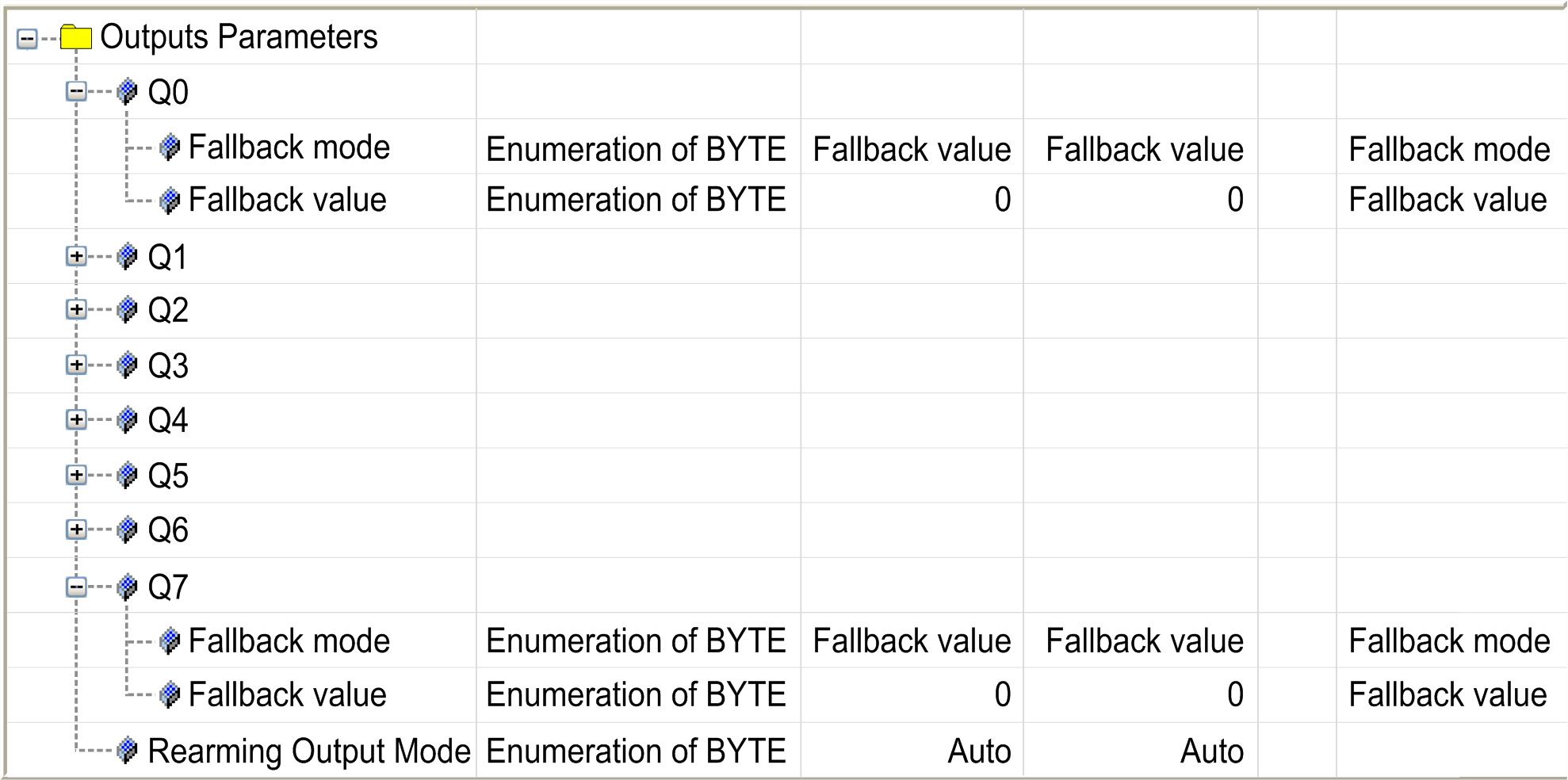
Task: Expand the Q4 tree node
Action: [76, 419]
